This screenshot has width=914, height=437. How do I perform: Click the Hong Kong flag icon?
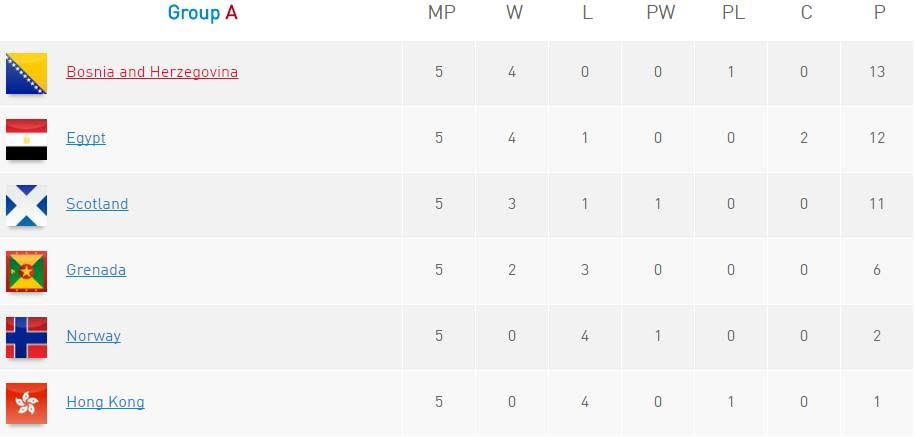[x=26, y=403]
